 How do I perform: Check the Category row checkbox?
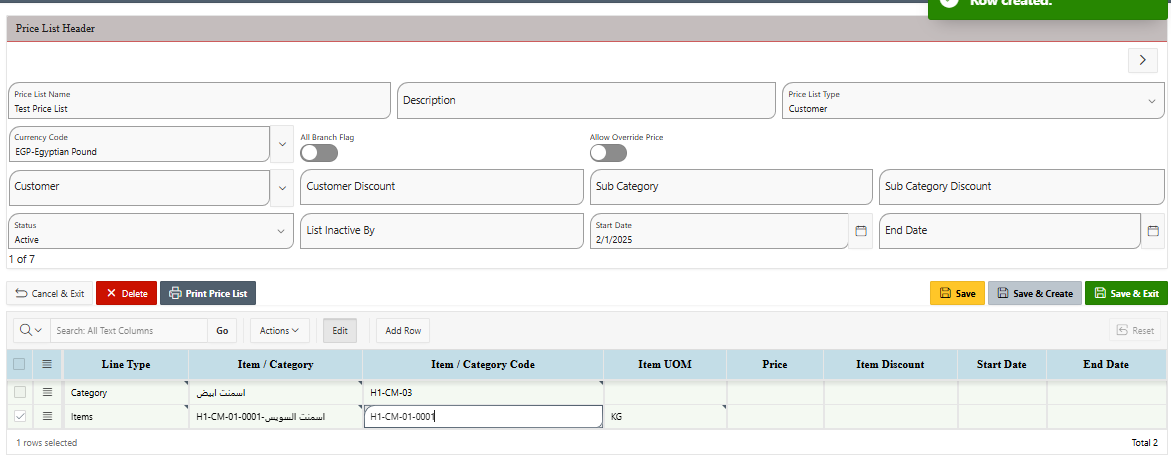[19, 392]
